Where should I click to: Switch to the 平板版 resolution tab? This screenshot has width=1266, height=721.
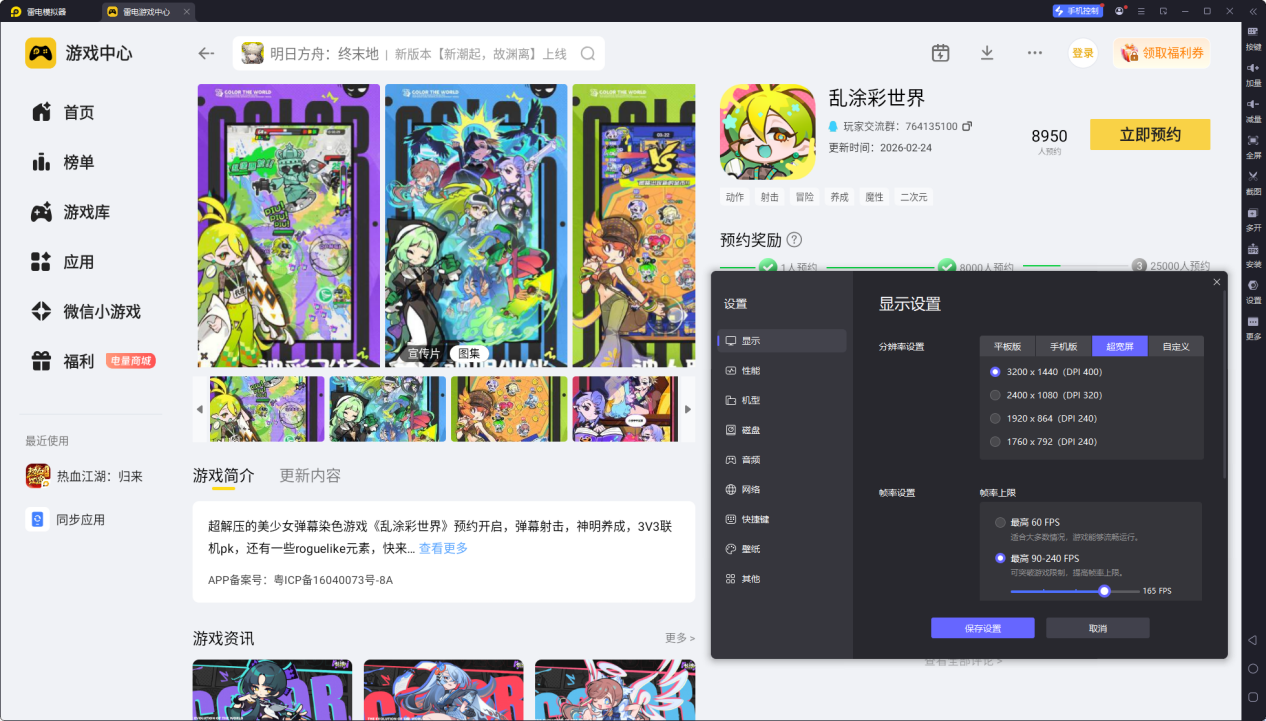tap(1008, 347)
